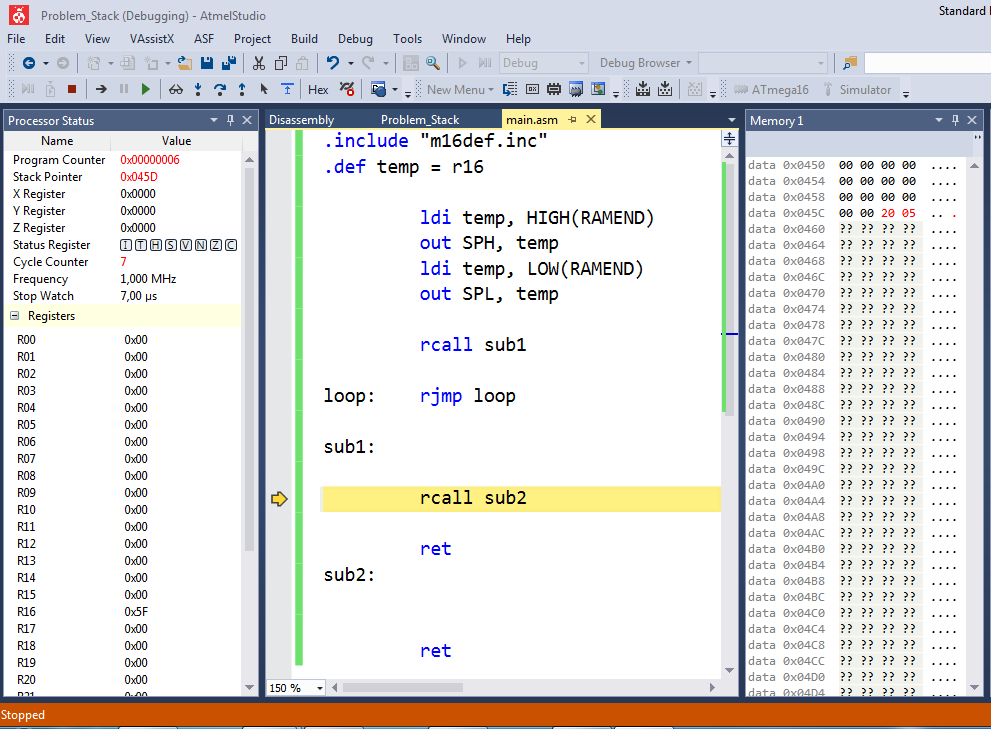This screenshot has width=991, height=729.
Task: Open the I/O view icon
Action: 598,89
